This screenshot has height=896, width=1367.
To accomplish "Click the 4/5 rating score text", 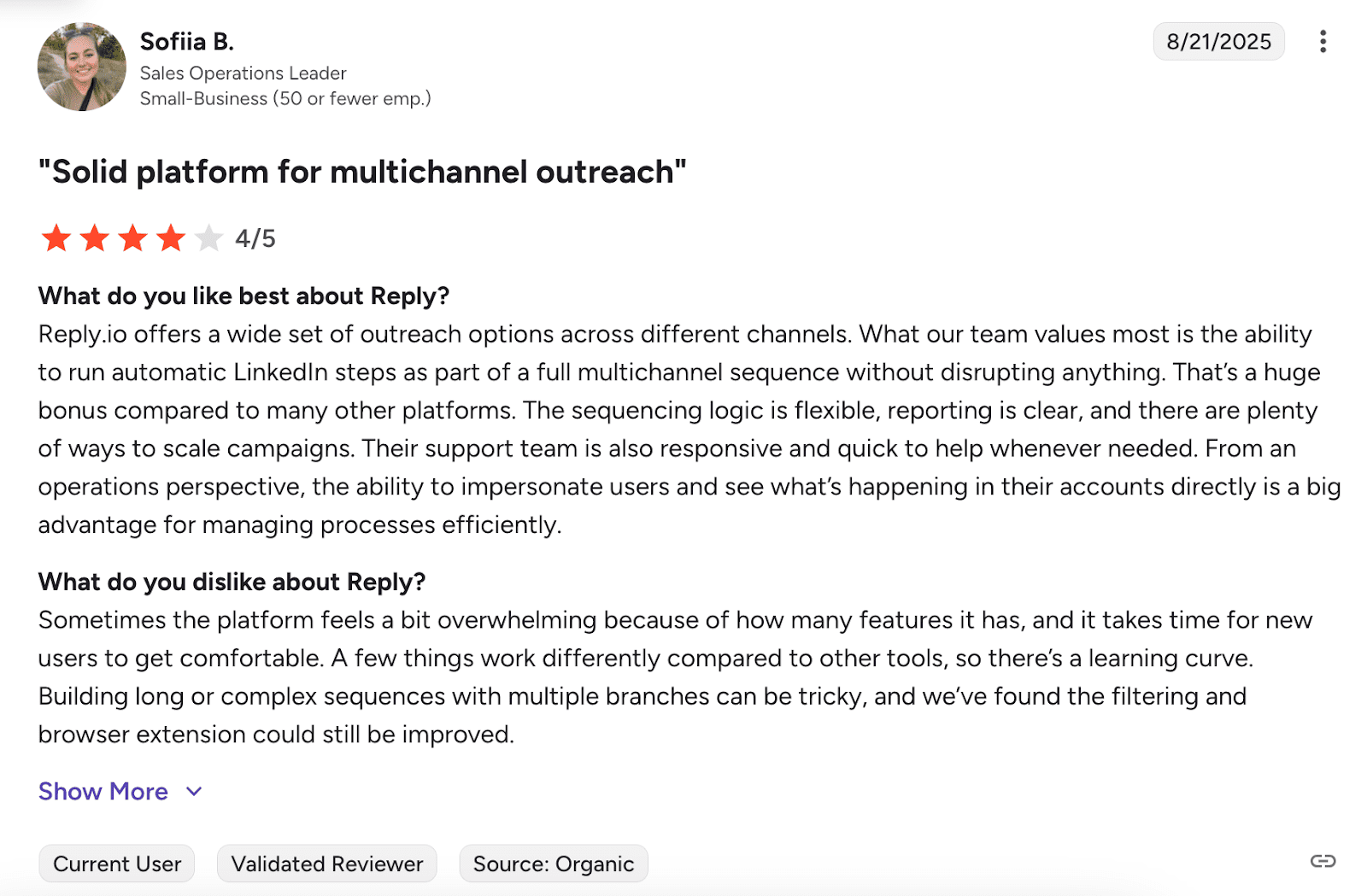I will pyautogui.click(x=255, y=239).
